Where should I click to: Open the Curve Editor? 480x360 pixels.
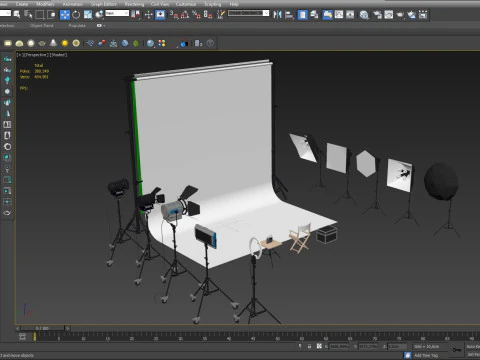339,14
